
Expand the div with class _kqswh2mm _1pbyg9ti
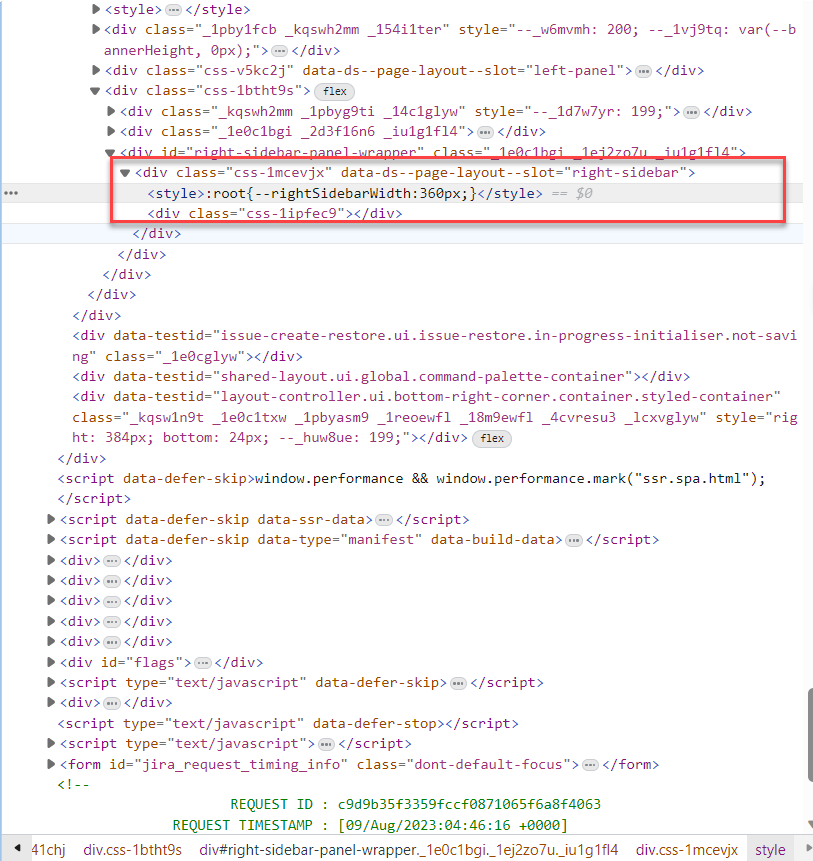tap(111, 111)
